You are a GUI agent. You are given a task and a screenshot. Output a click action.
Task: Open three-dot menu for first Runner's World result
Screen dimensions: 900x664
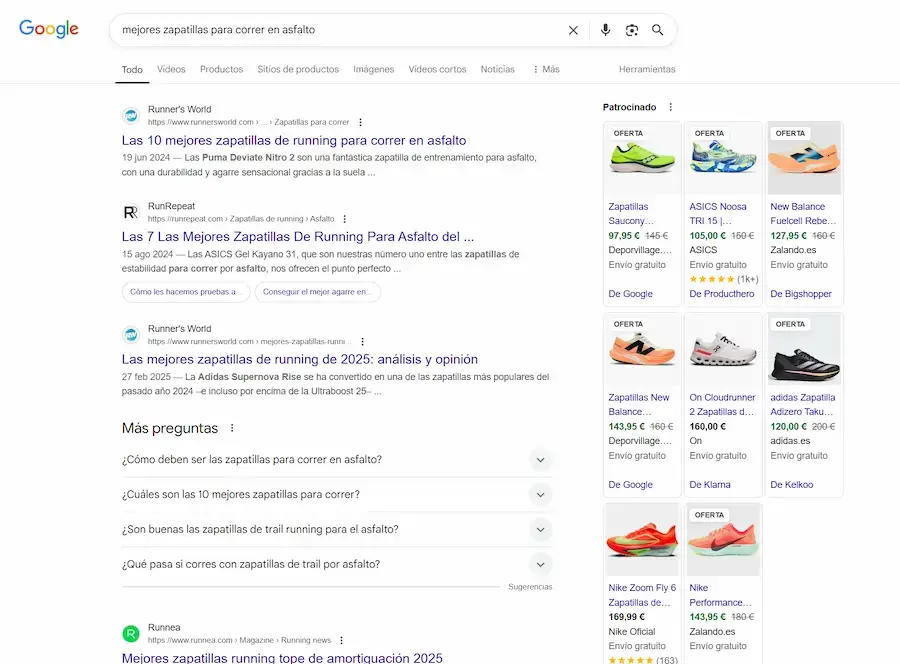point(360,122)
